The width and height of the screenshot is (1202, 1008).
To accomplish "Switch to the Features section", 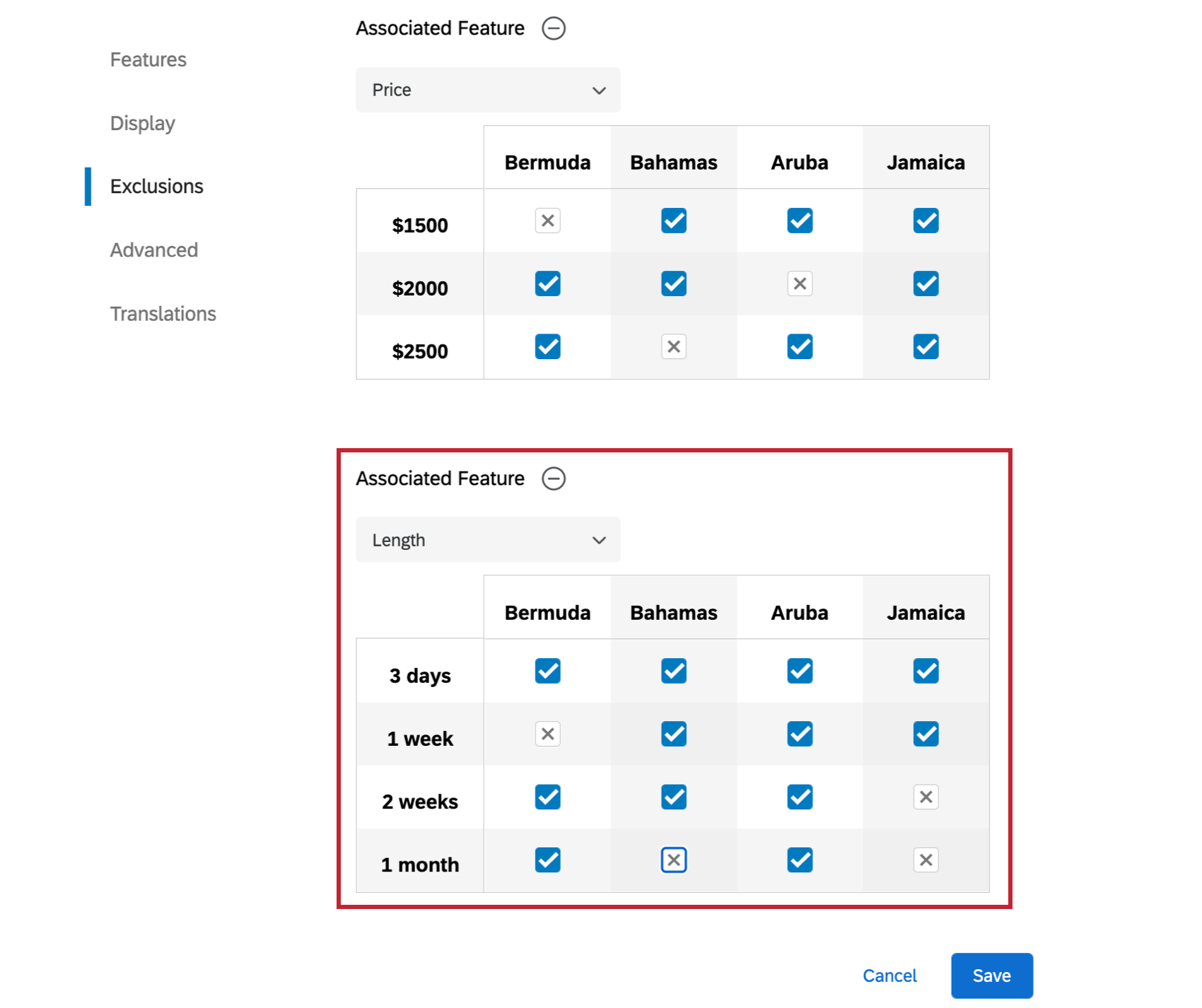I will (x=148, y=59).
